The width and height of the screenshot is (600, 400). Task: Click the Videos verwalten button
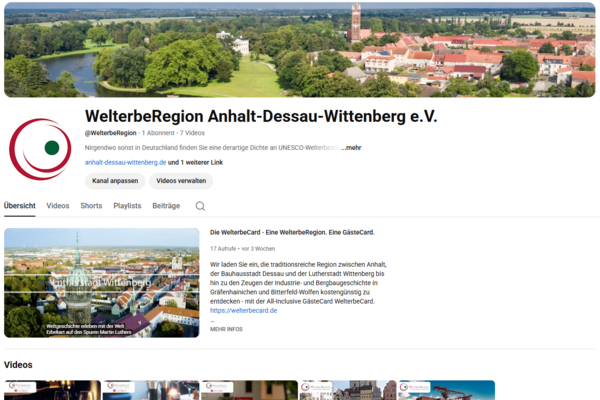pos(181,181)
